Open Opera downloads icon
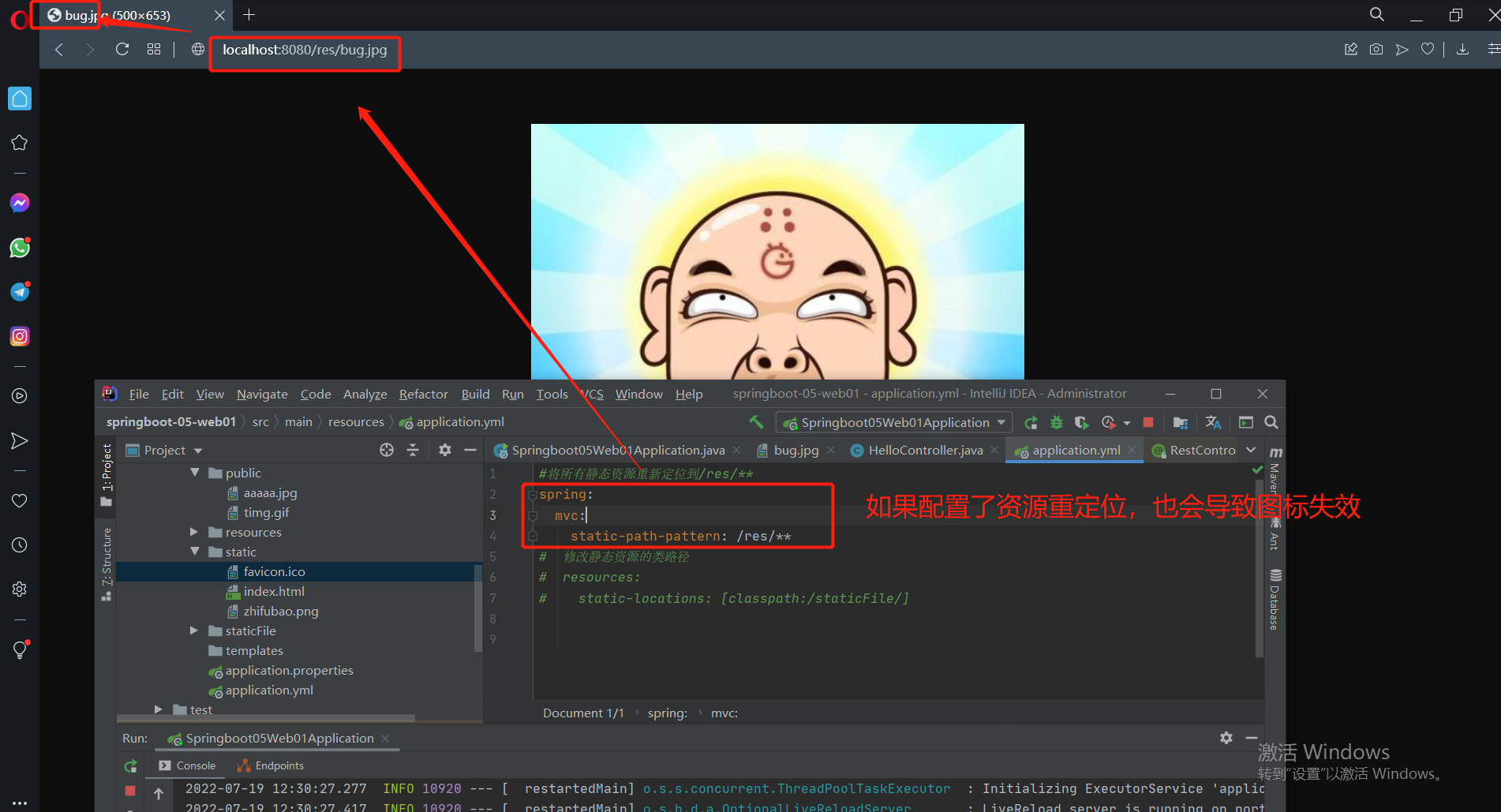Viewport: 1501px width, 812px height. [x=1462, y=50]
